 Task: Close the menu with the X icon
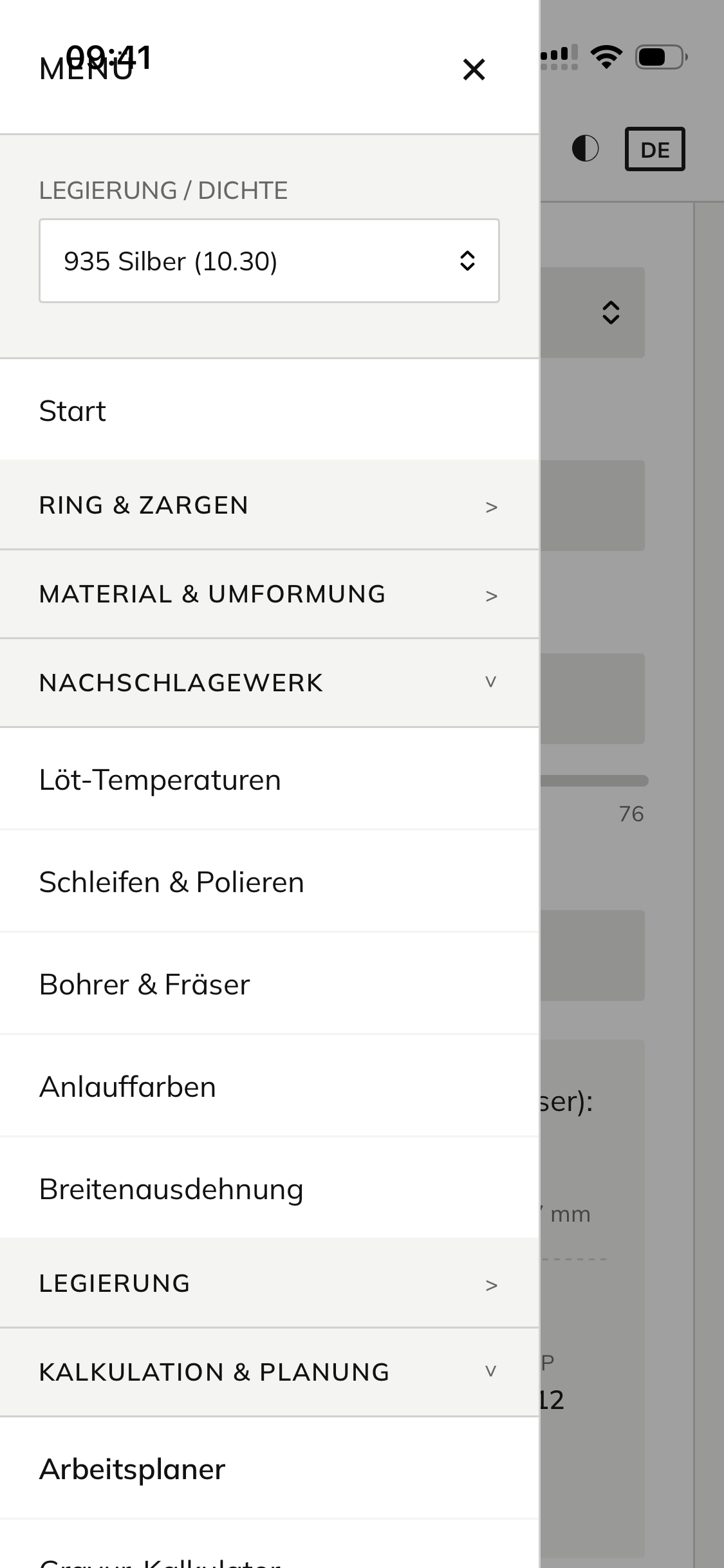pyautogui.click(x=474, y=70)
